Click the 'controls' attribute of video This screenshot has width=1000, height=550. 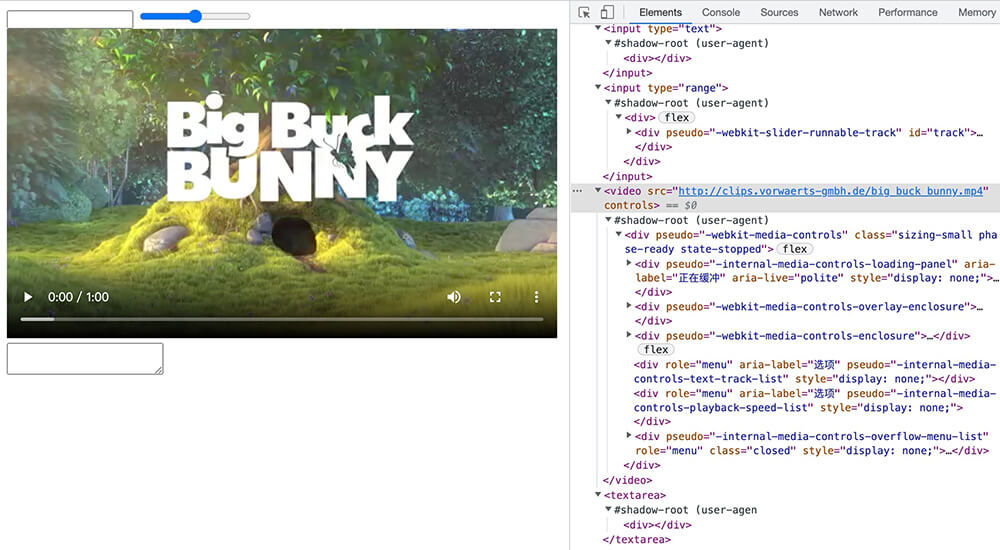click(629, 205)
